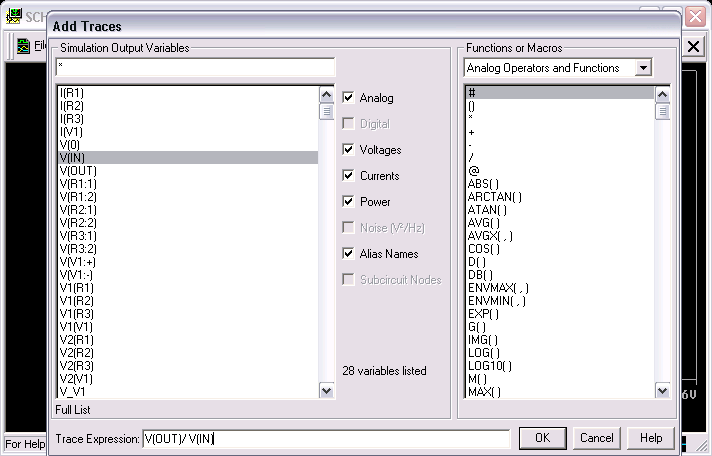712x456 pixels.
Task: Select ENVMAX( , ) function
Action: tap(560, 287)
